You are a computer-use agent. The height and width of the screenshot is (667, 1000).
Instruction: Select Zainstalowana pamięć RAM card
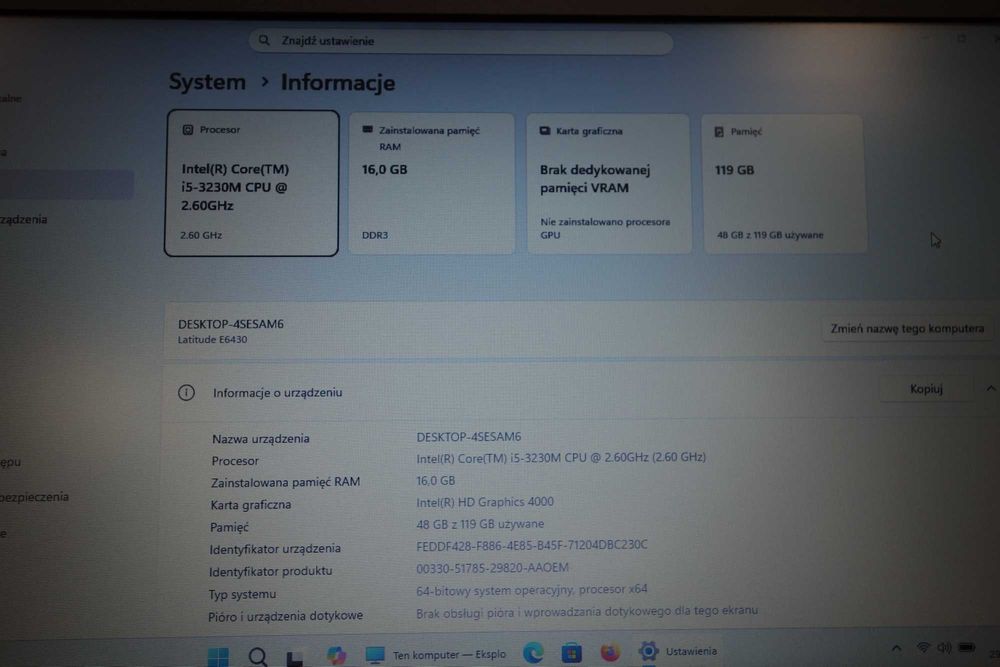click(431, 184)
